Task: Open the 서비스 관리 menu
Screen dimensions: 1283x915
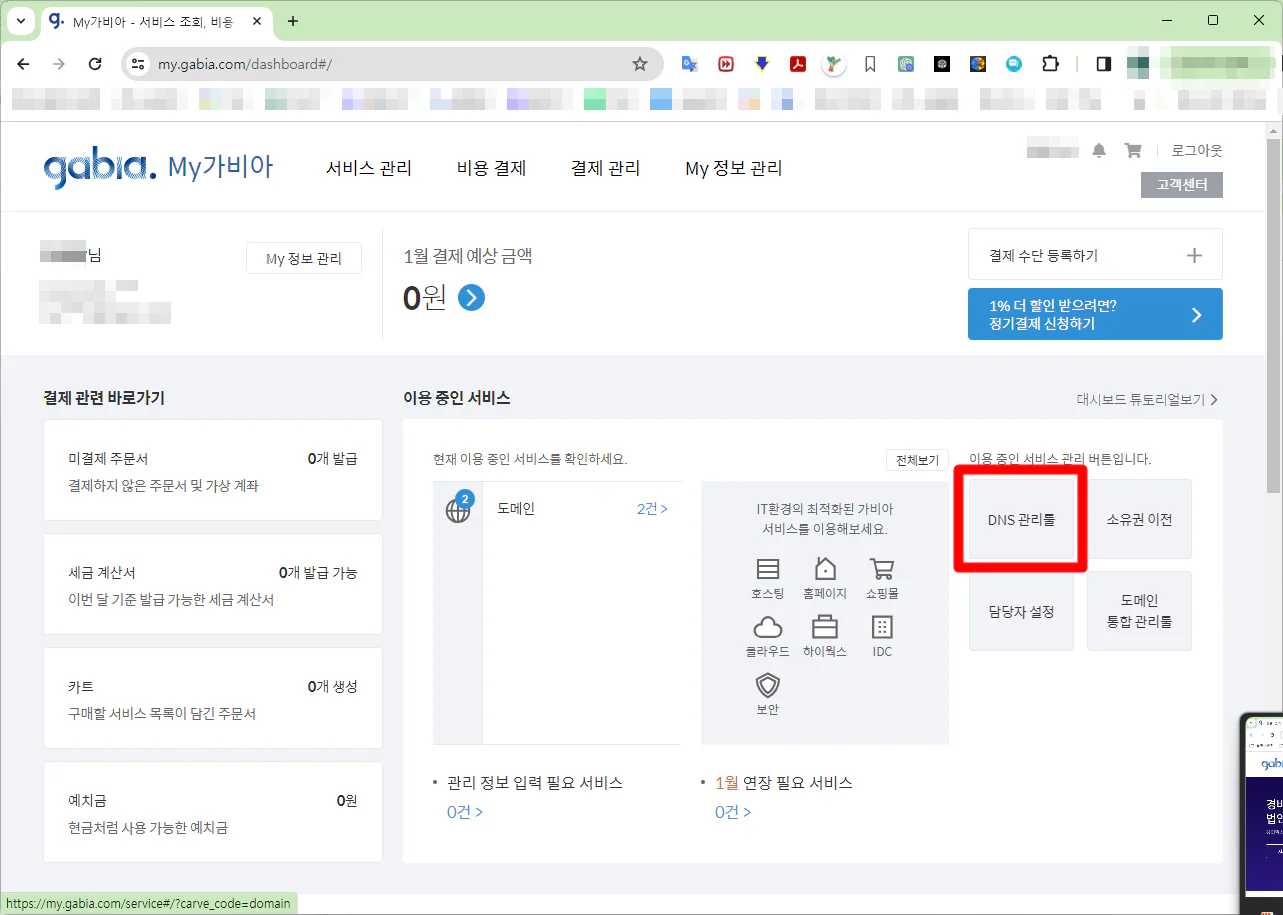Action: [x=369, y=168]
